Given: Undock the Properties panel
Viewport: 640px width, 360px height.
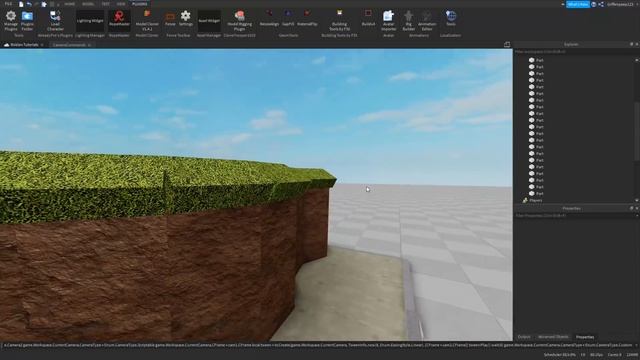Looking at the screenshot, I should [x=631, y=208].
